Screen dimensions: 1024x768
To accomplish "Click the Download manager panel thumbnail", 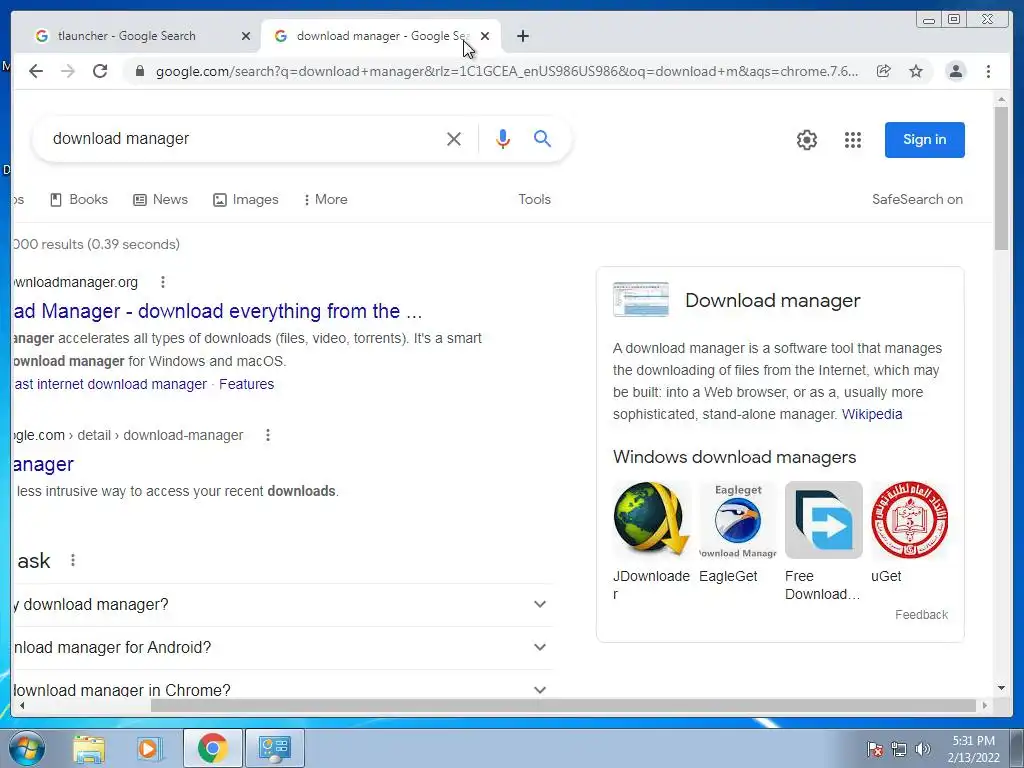I will [641, 300].
